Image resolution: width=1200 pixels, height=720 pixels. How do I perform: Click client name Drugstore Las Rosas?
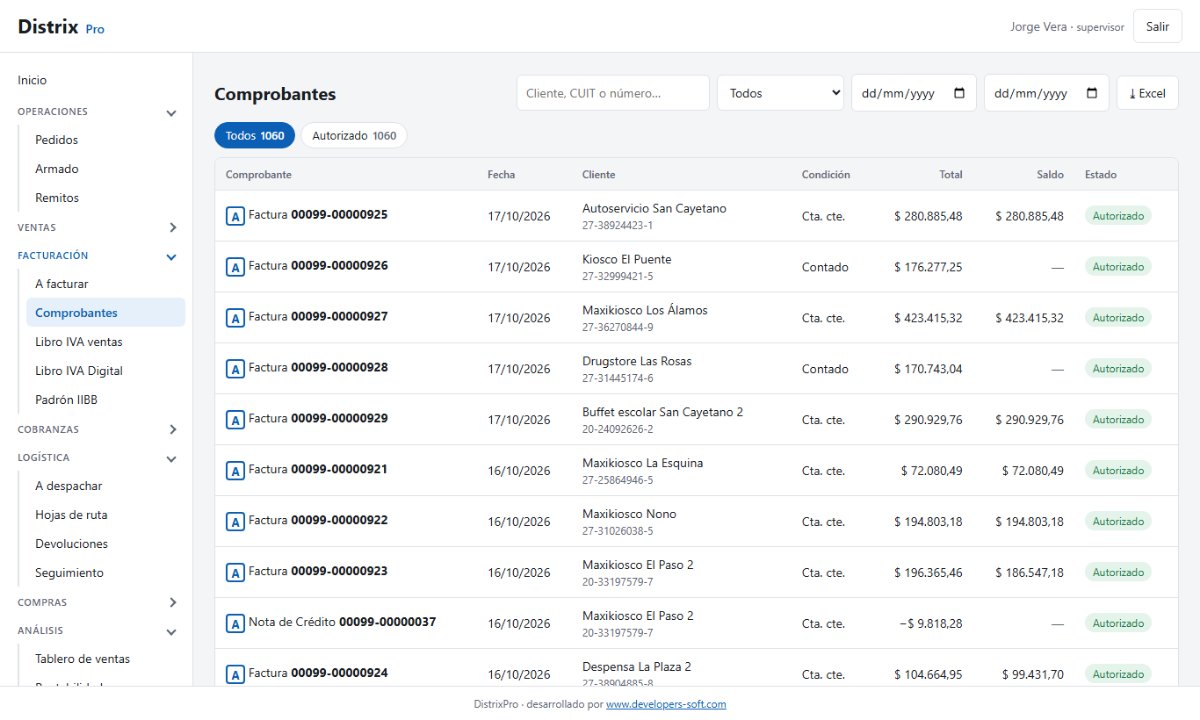(637, 362)
